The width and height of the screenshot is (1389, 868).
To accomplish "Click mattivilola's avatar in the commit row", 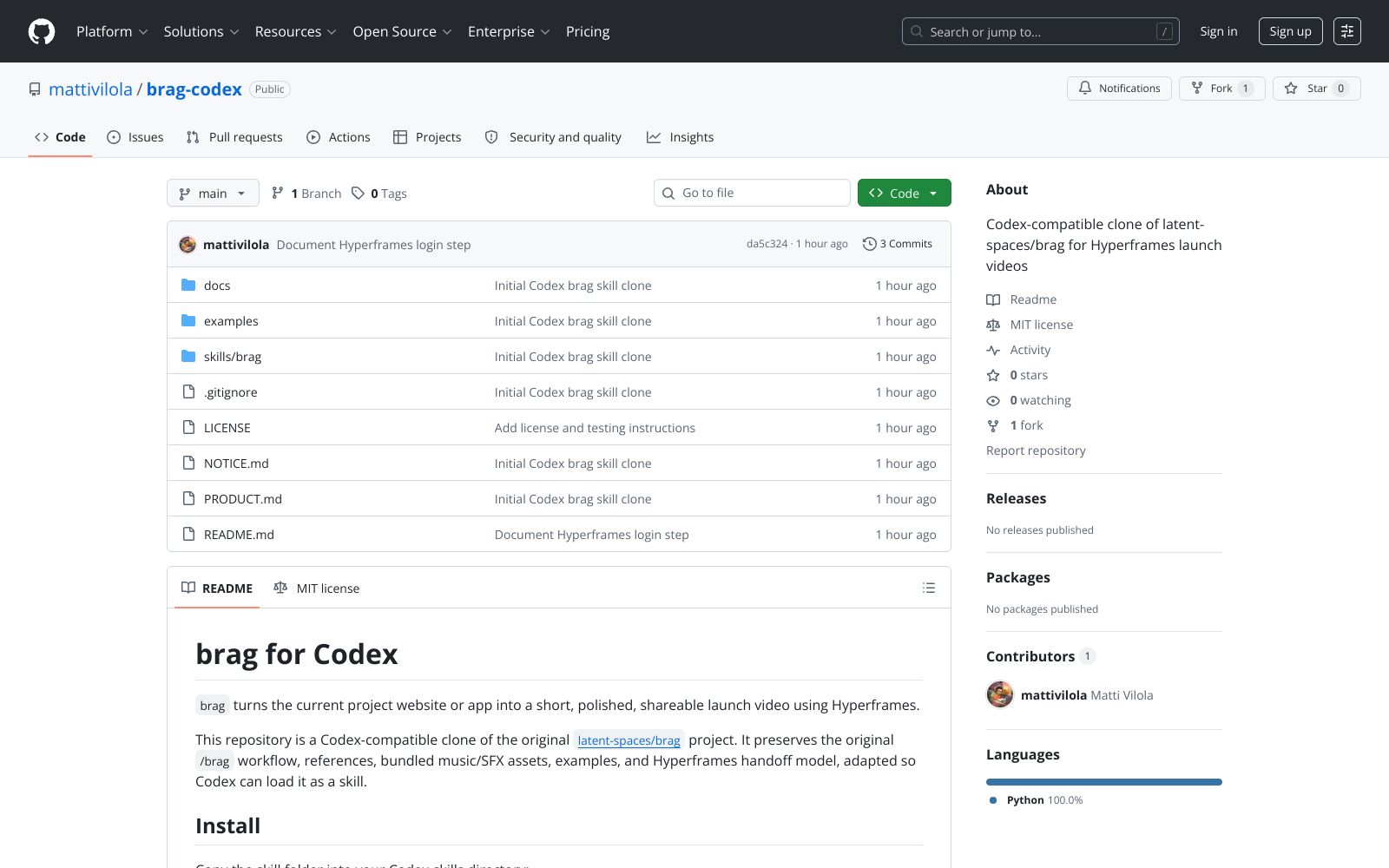I will click(x=188, y=245).
